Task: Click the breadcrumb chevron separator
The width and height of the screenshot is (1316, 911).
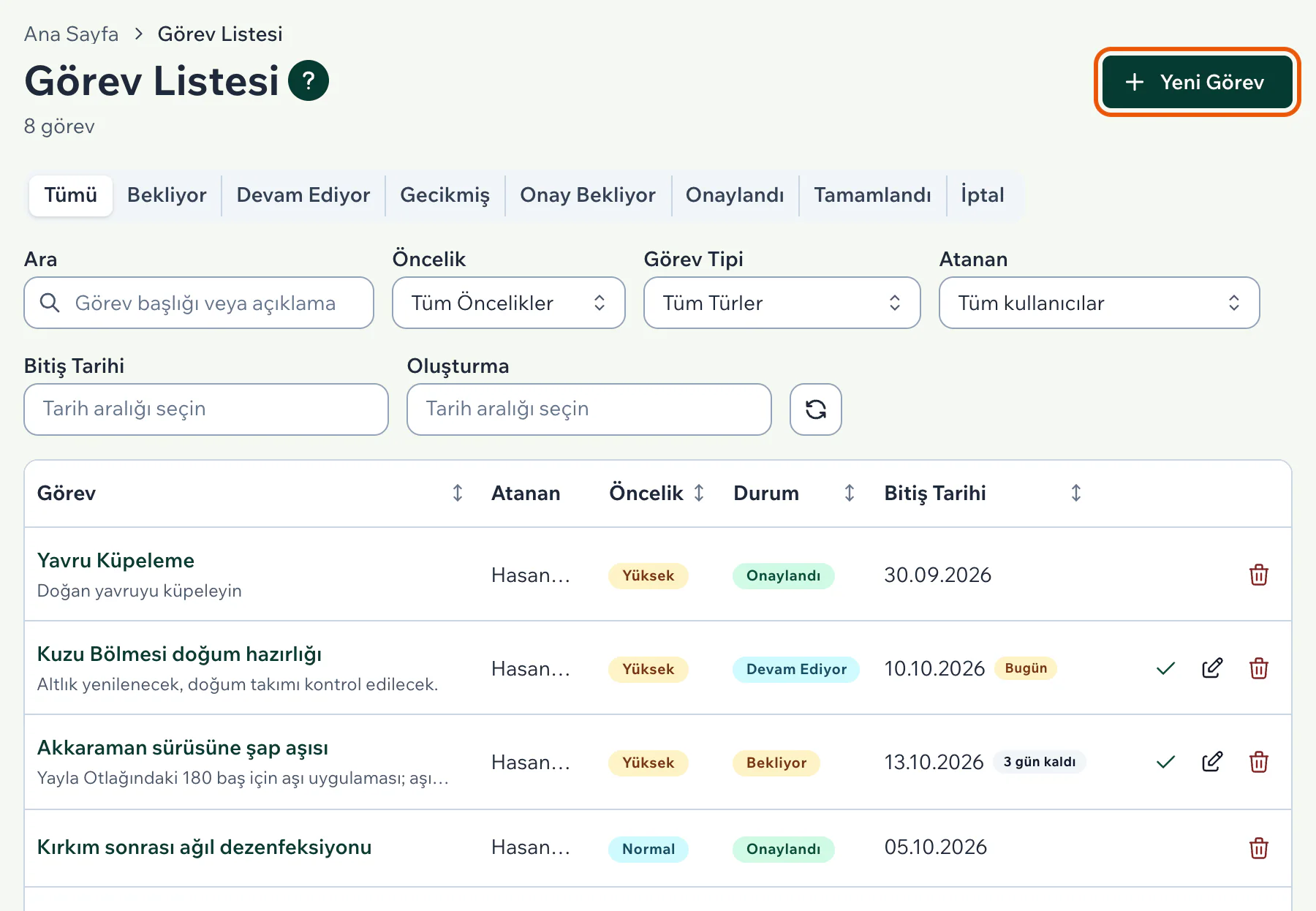Action: coord(138,34)
